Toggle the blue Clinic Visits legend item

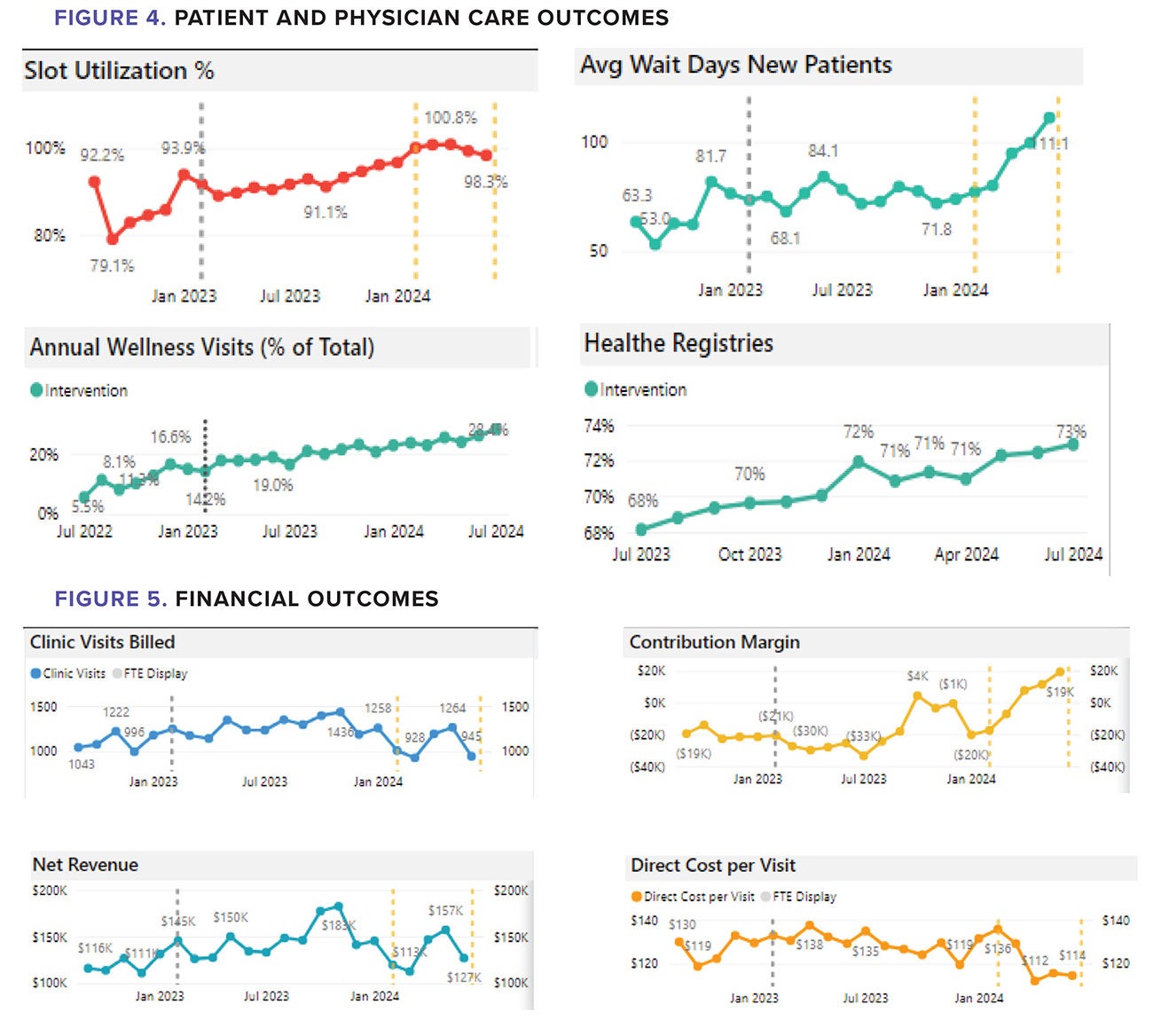(x=36, y=673)
